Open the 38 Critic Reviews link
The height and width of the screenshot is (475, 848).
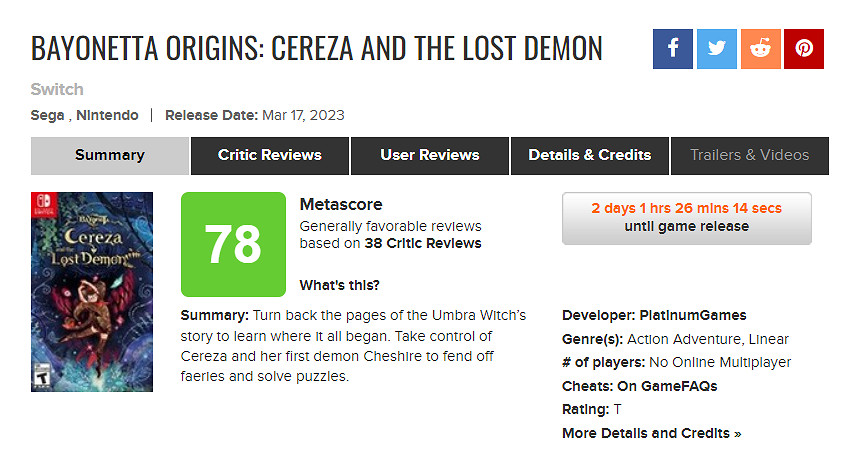click(x=435, y=243)
